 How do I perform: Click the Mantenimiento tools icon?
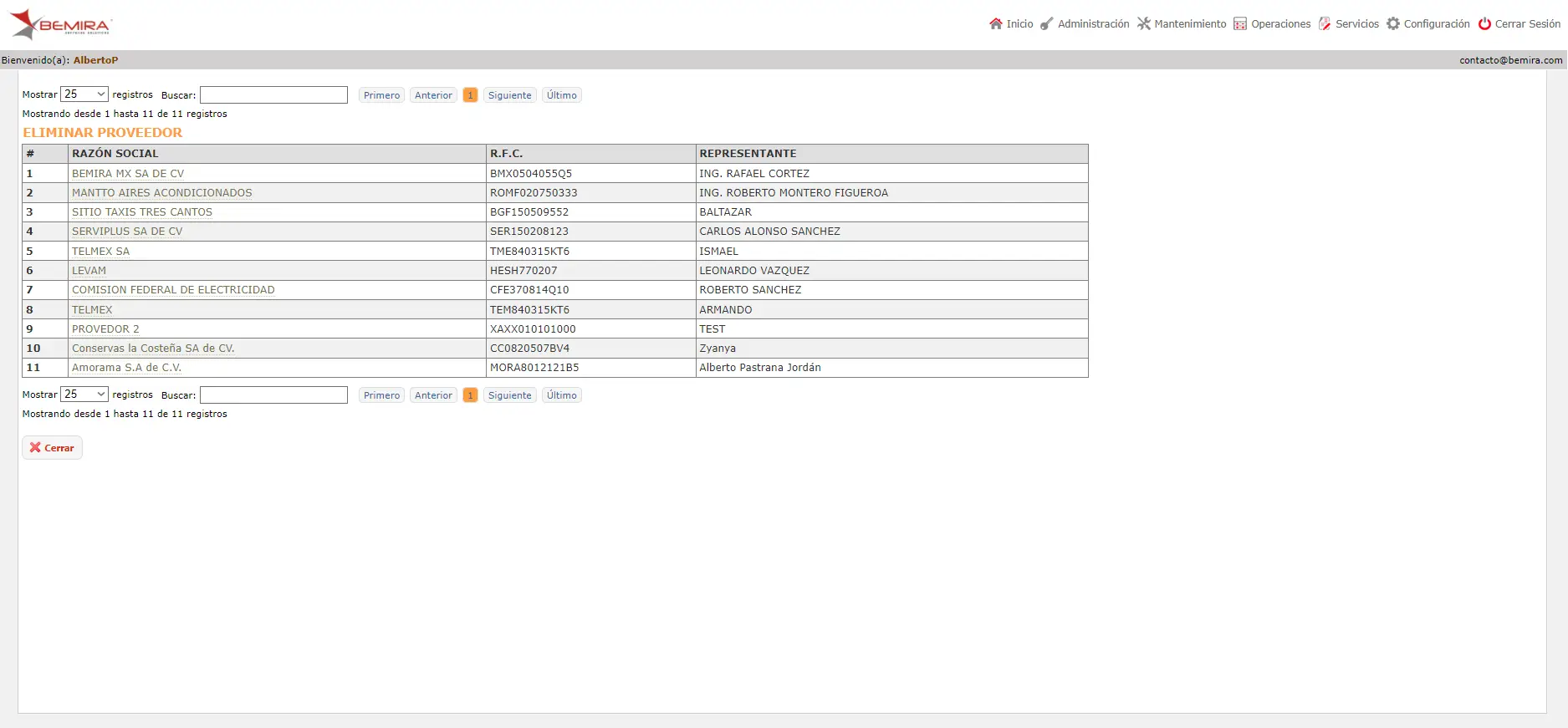(x=1144, y=23)
